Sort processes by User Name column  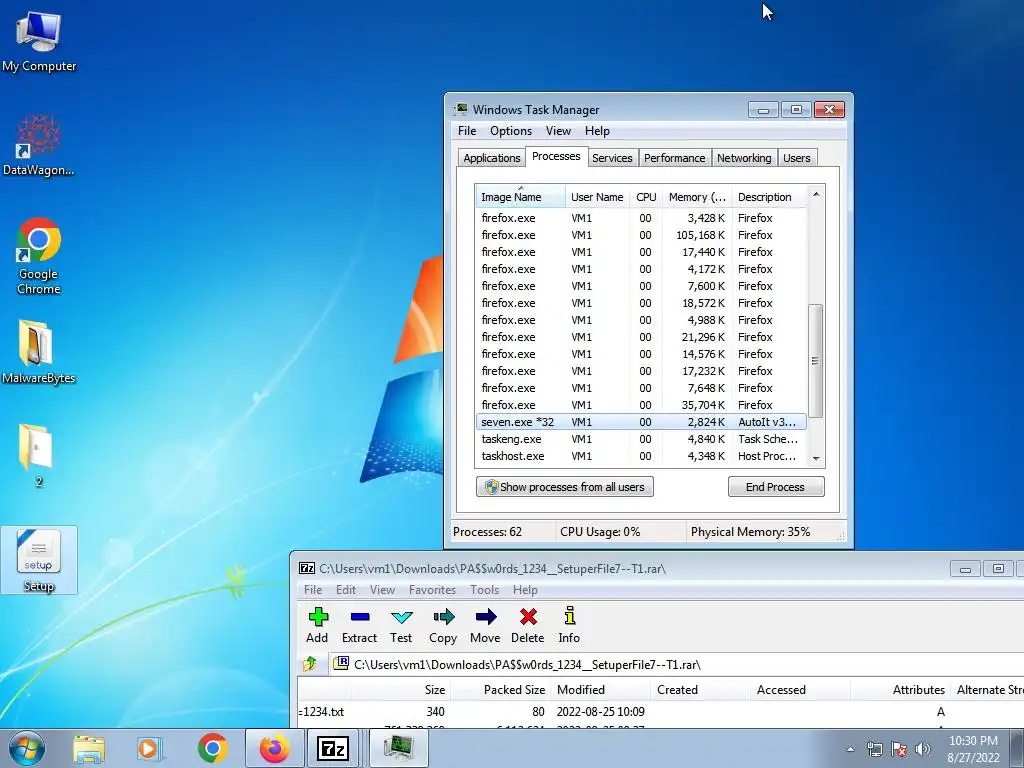point(597,197)
